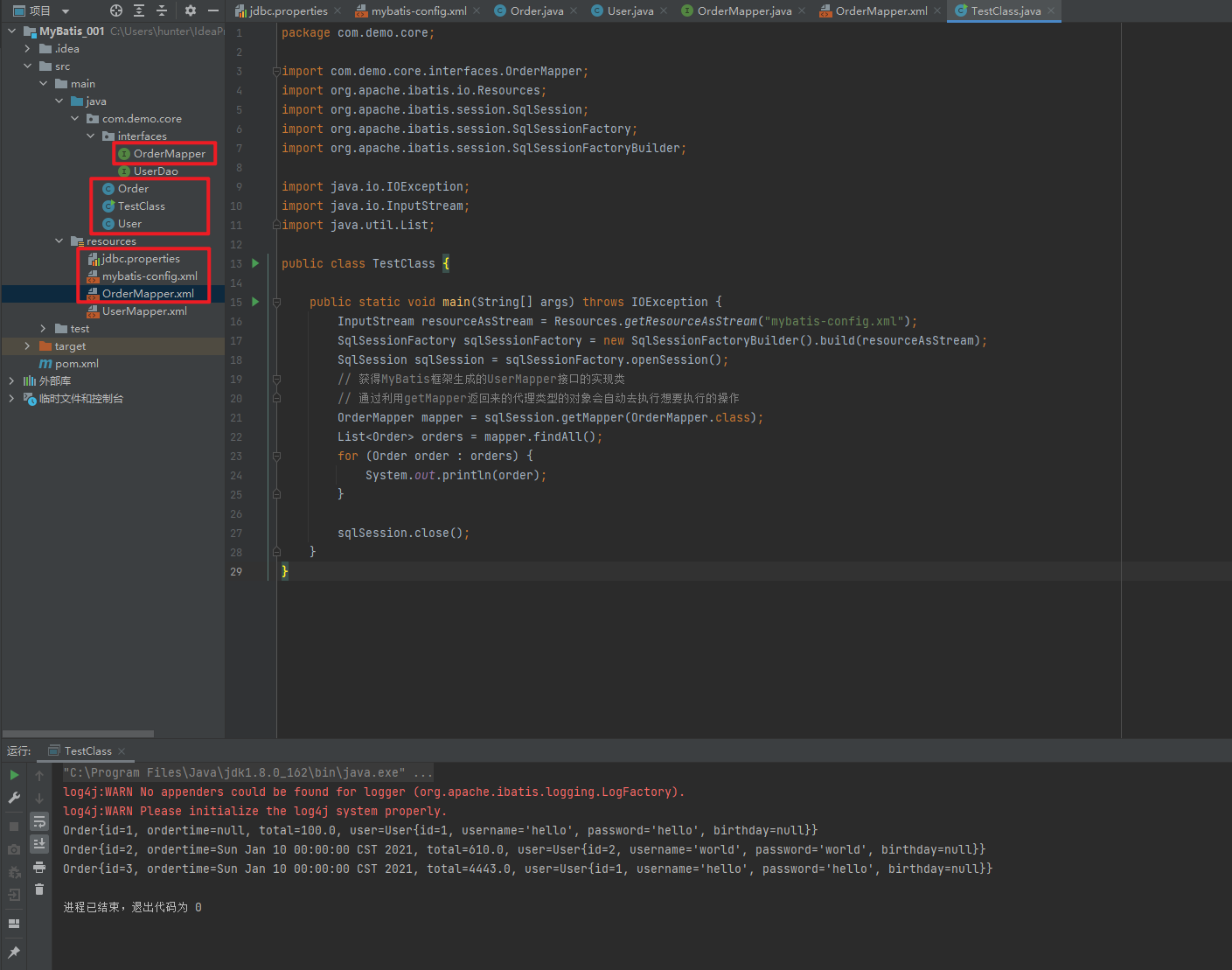Click the print icon in Run console
The image size is (1232, 970).
tap(39, 867)
